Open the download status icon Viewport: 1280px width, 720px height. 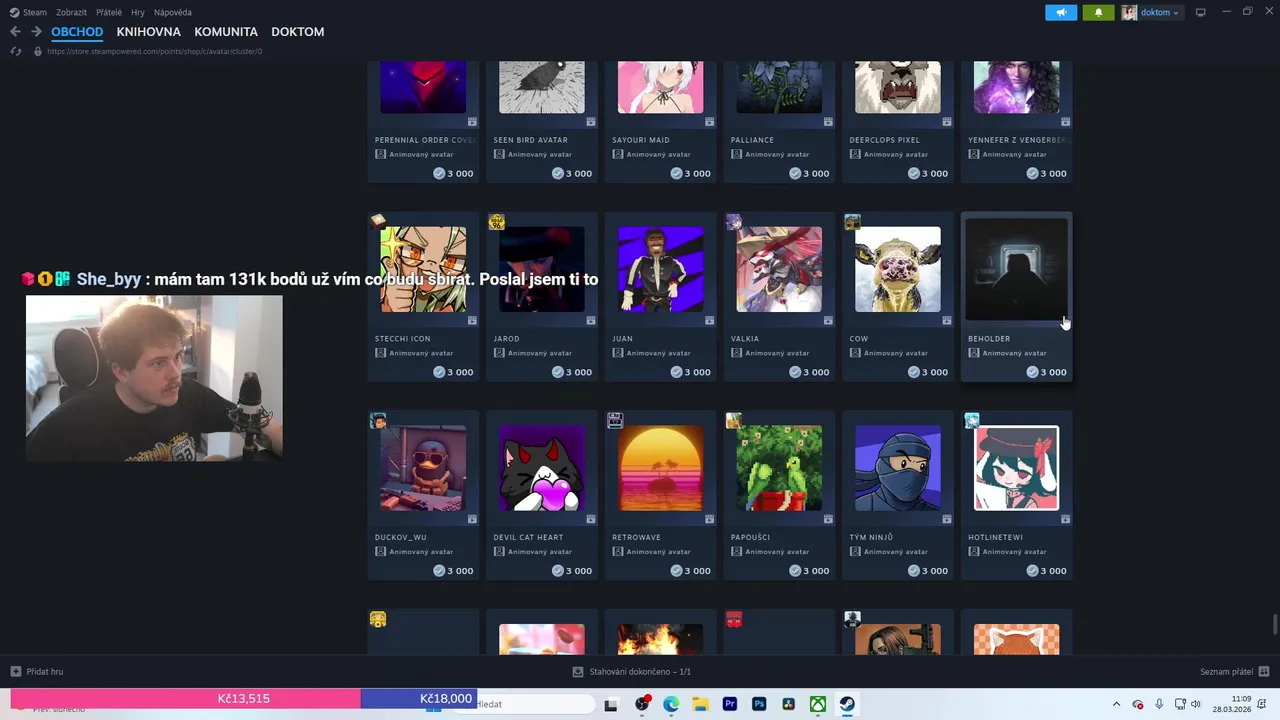(x=578, y=672)
